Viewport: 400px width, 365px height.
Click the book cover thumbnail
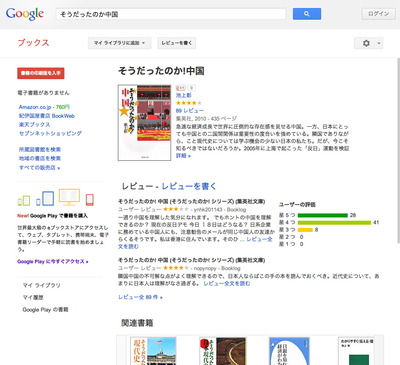[144, 123]
